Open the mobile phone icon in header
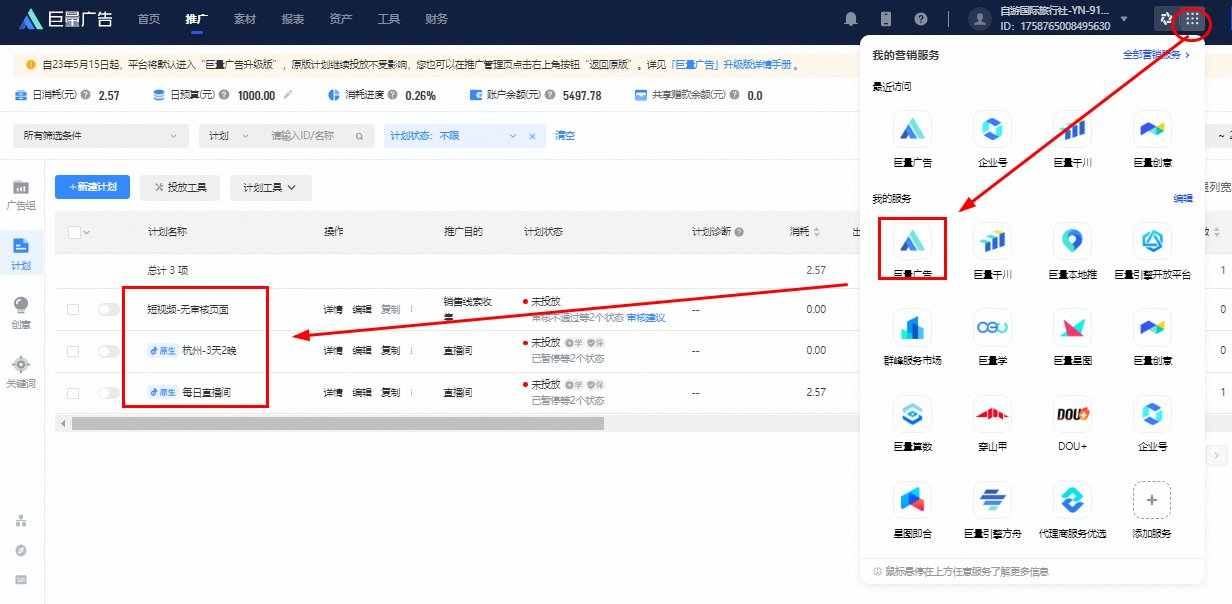This screenshot has height=604, width=1232. 885,19
